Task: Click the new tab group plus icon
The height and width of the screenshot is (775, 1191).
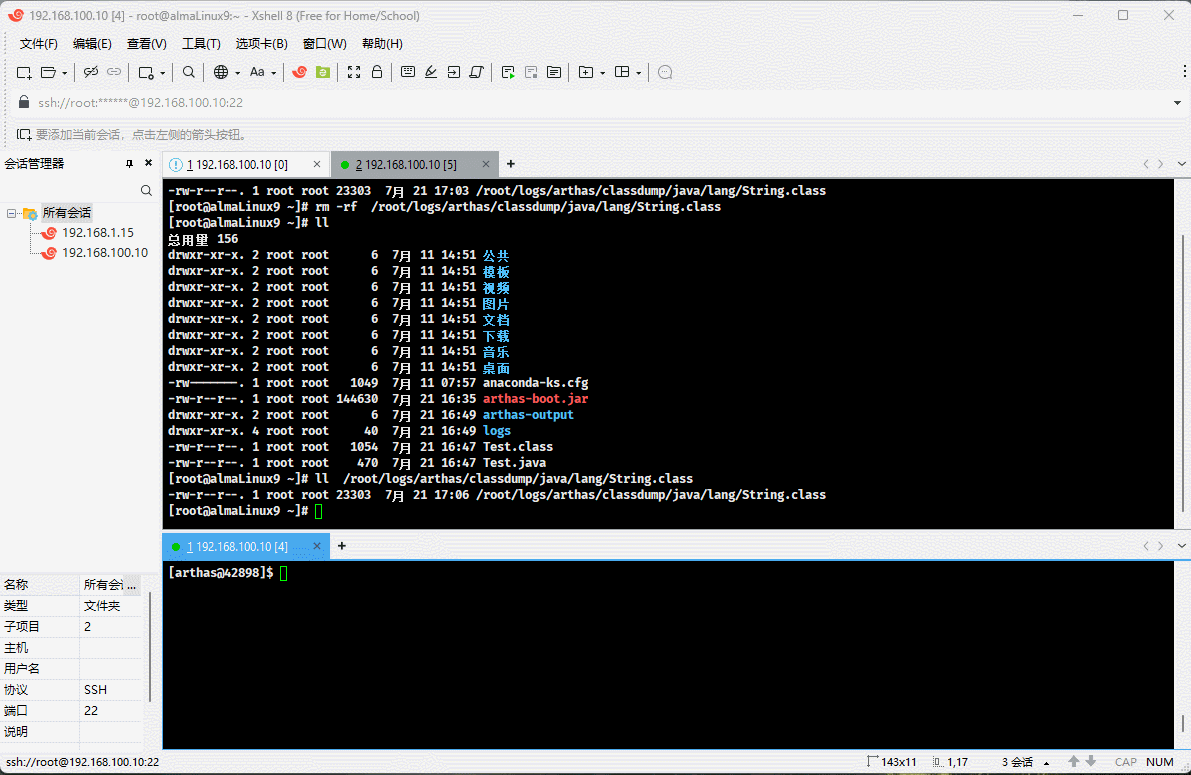Action: point(586,72)
